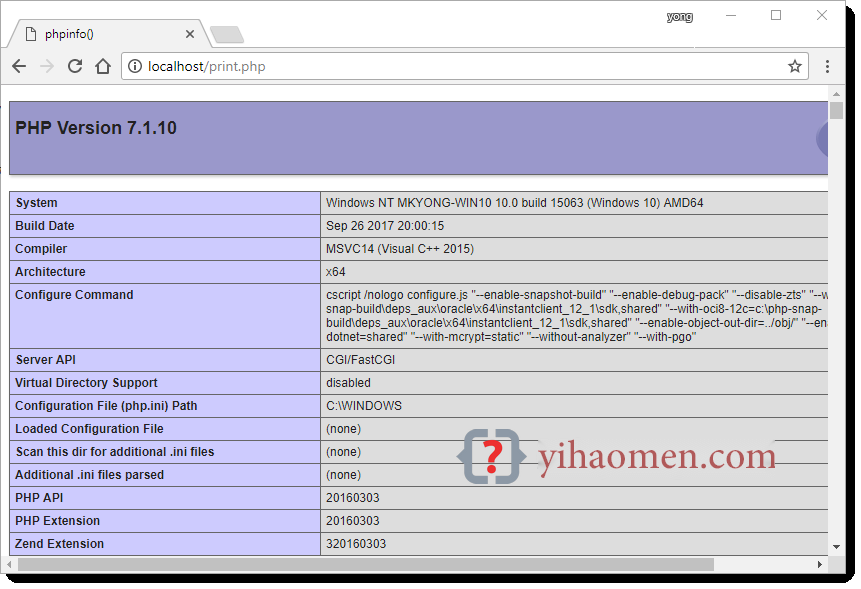Click (none) beside Additional .ini files parsed
Viewport: 861px width, 589px height.
[343, 475]
